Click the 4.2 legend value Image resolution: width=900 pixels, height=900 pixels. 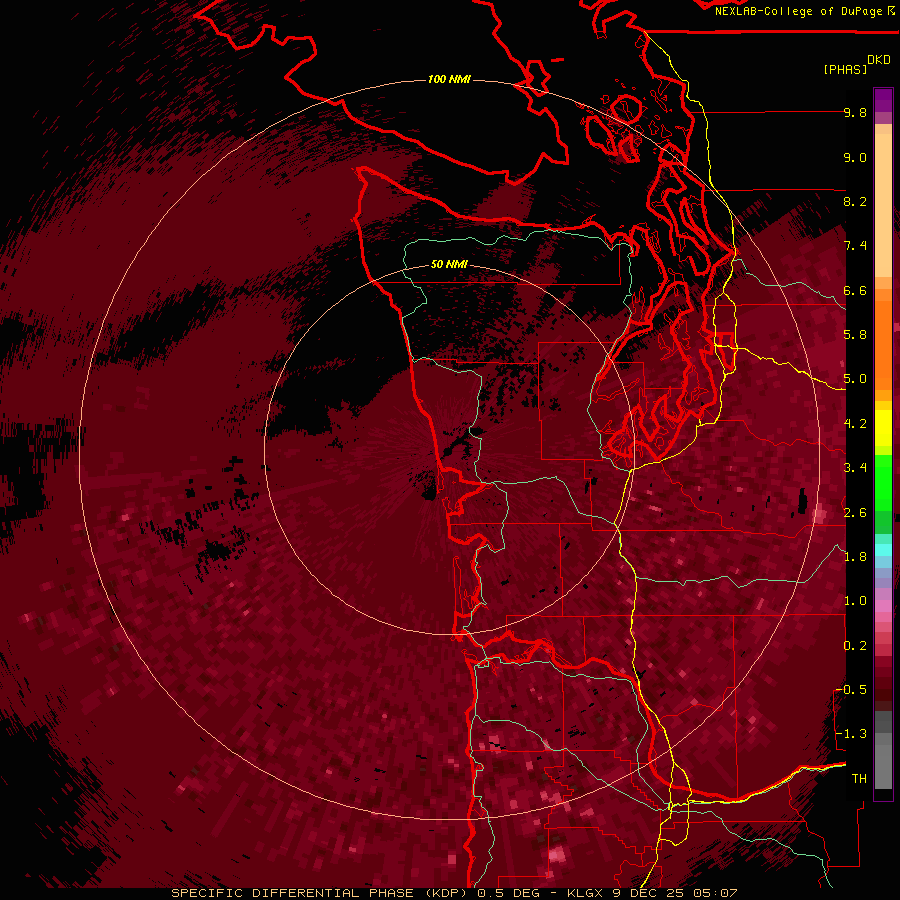pos(855,424)
